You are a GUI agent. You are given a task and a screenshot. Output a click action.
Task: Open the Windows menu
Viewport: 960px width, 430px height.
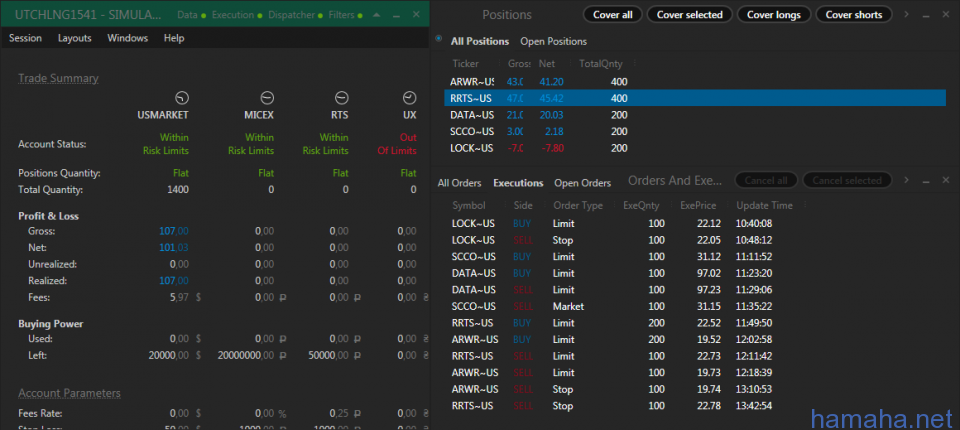[x=127, y=38]
